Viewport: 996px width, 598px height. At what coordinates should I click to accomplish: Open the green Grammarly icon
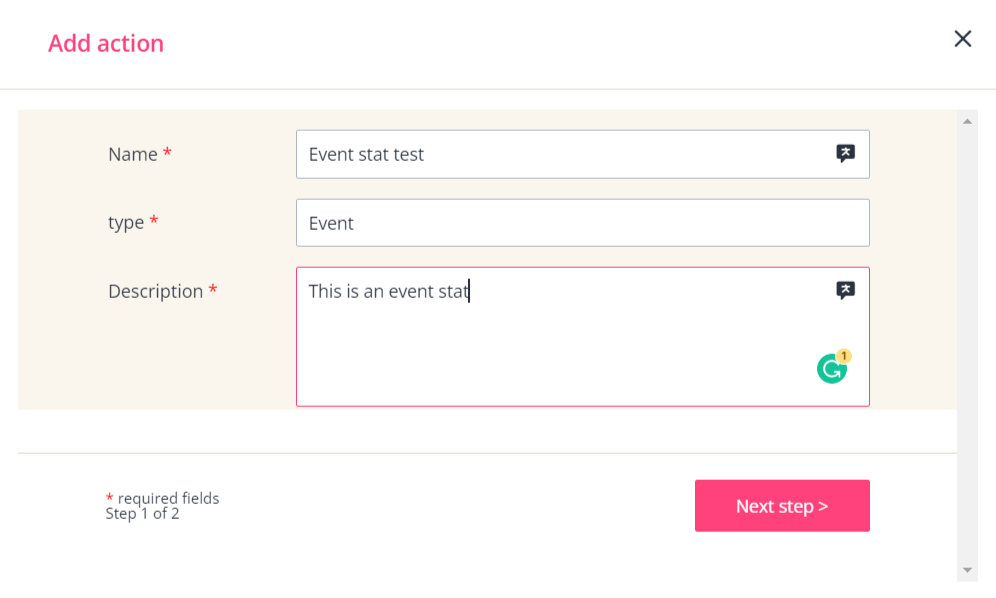tap(830, 370)
